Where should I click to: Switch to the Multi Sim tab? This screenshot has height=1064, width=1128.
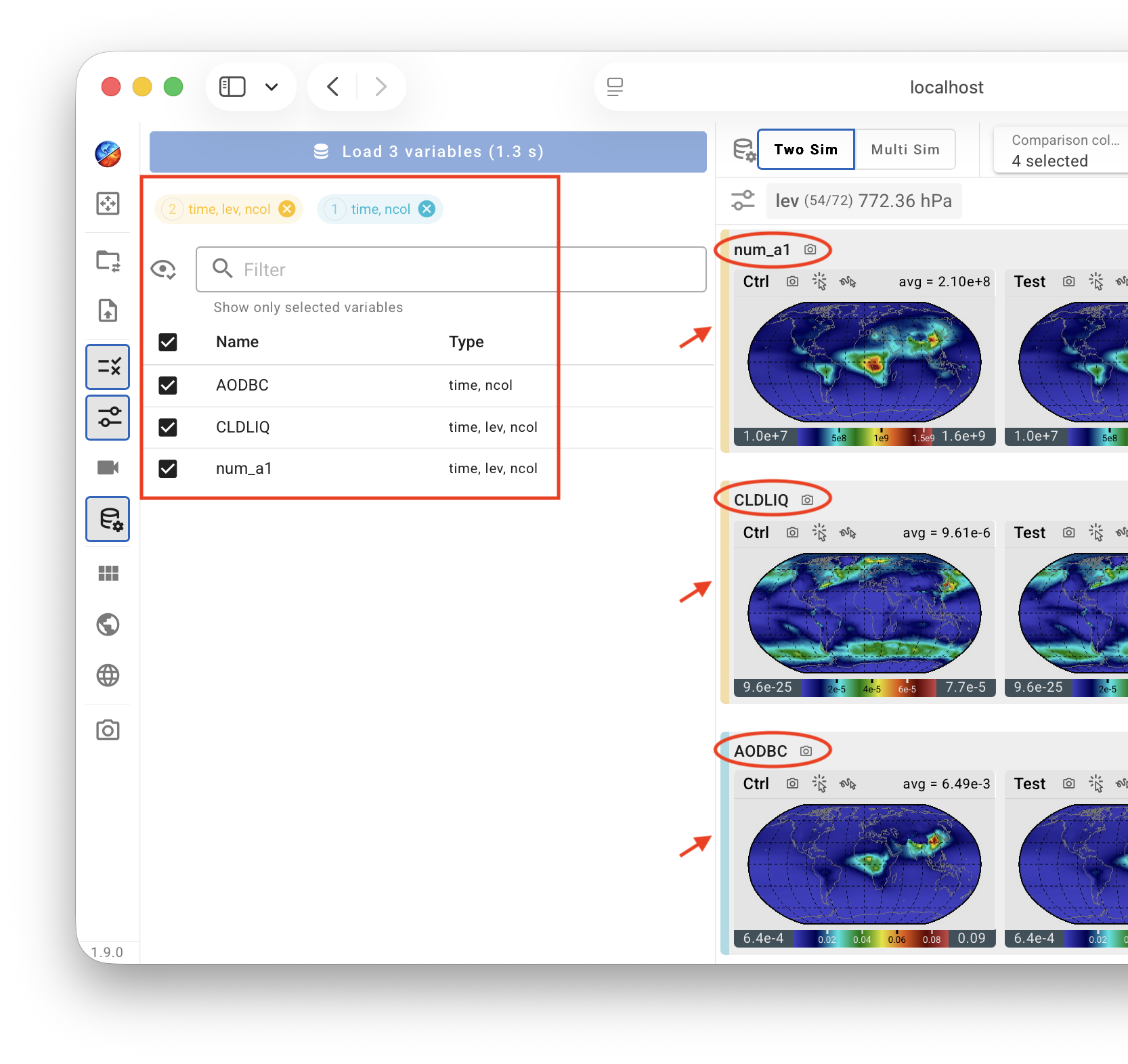click(905, 150)
